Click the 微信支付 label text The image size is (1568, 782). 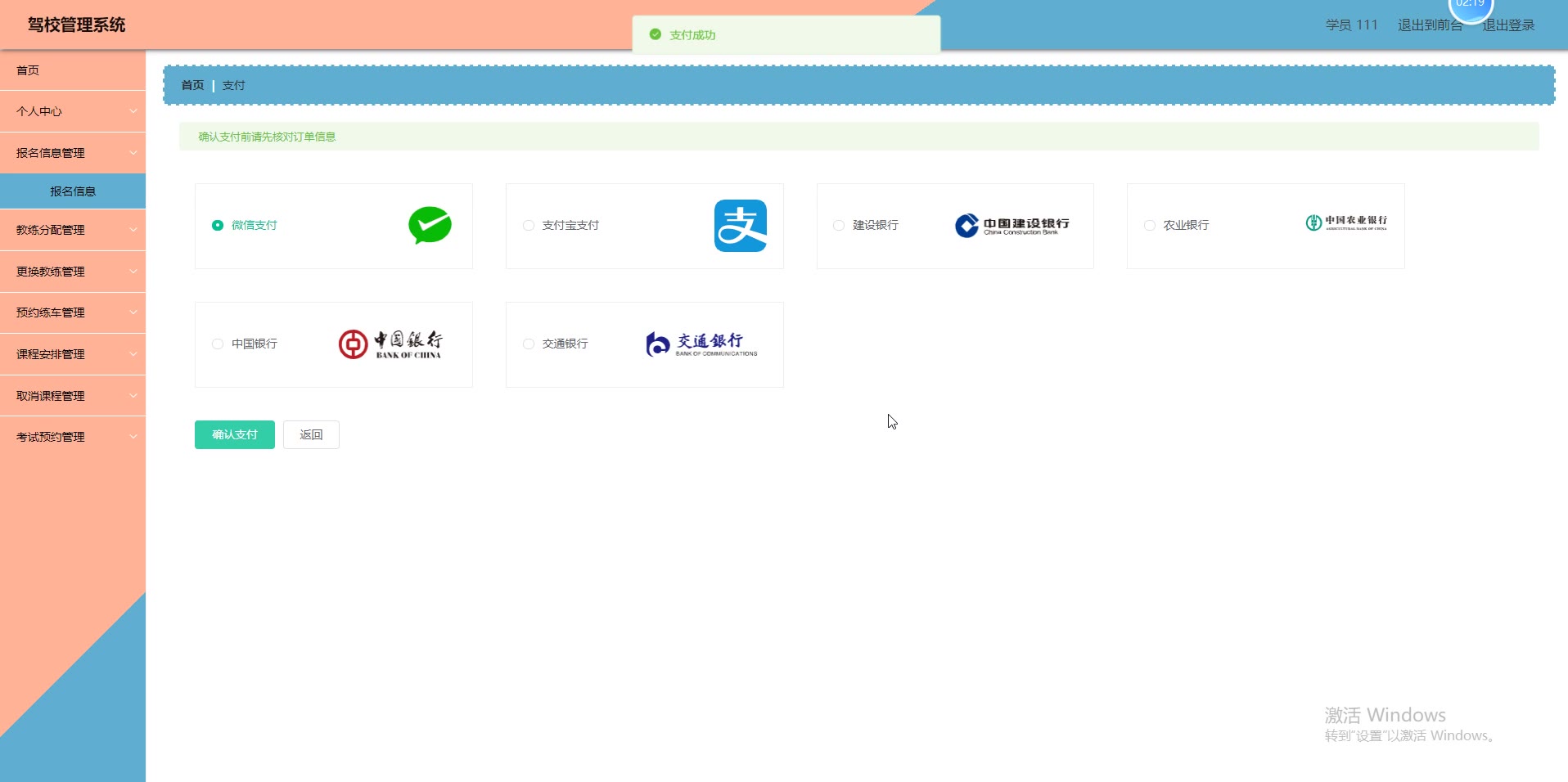(255, 225)
